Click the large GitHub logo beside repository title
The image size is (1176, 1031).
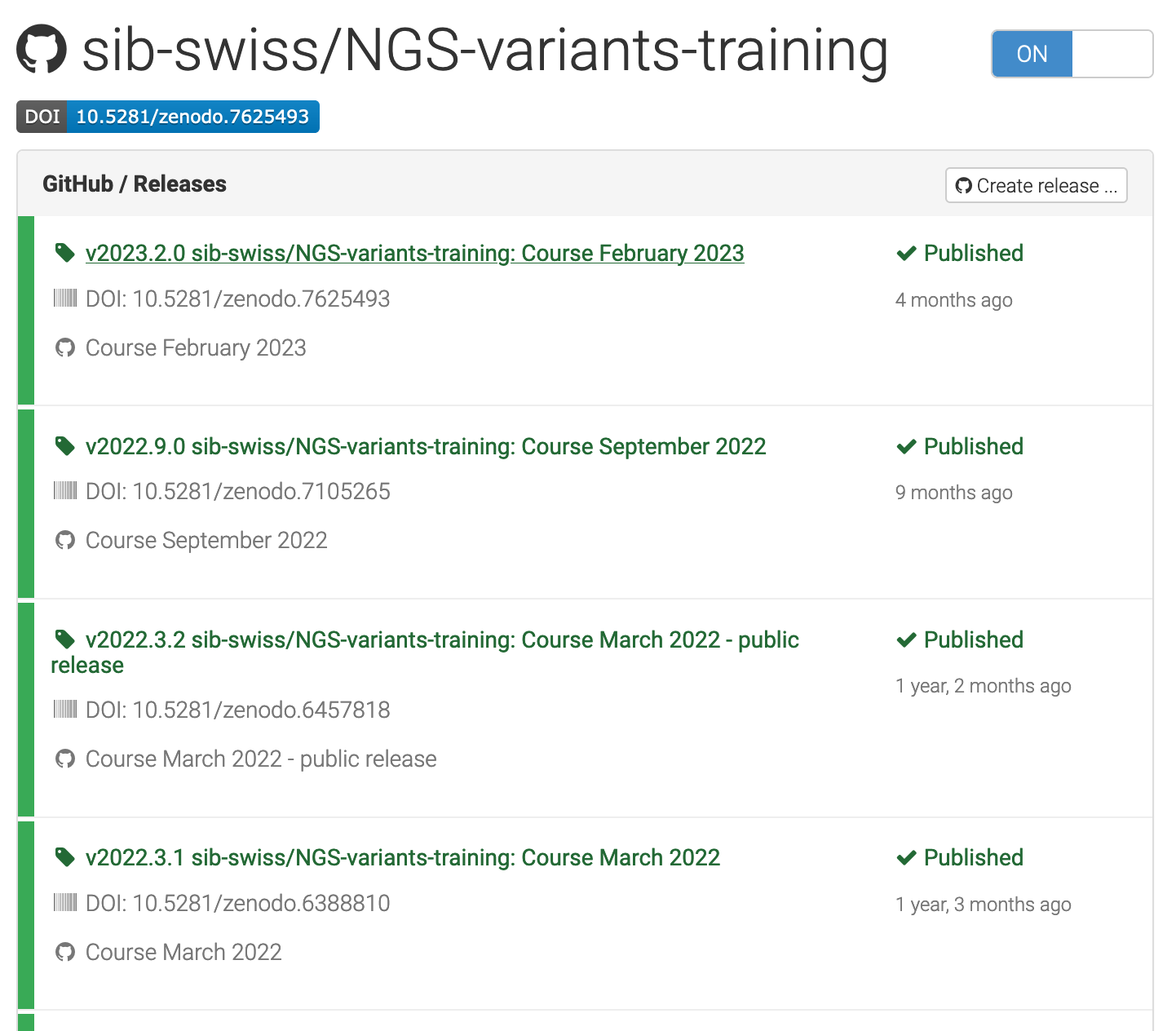click(x=42, y=49)
